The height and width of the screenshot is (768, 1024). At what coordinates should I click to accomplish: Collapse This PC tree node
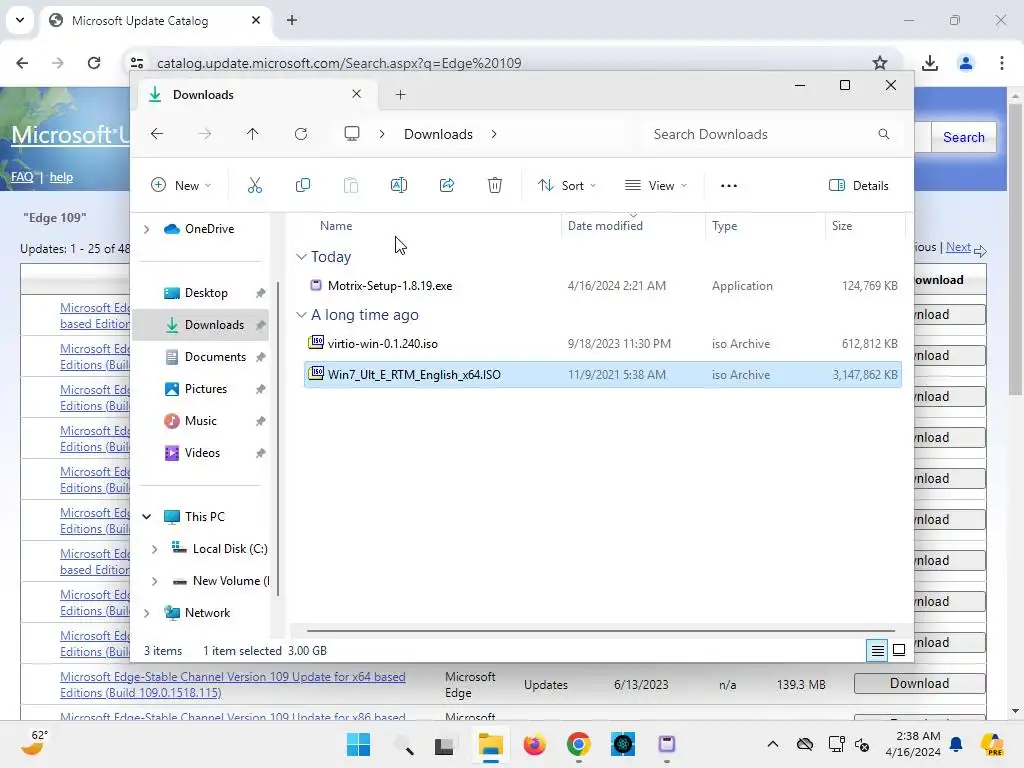tap(147, 517)
